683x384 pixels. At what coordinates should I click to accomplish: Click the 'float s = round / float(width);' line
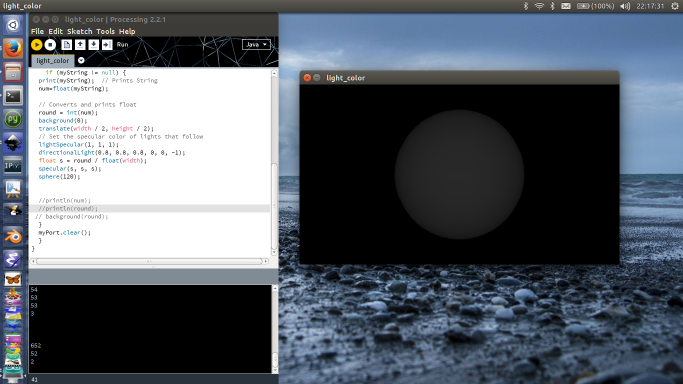tap(92, 160)
